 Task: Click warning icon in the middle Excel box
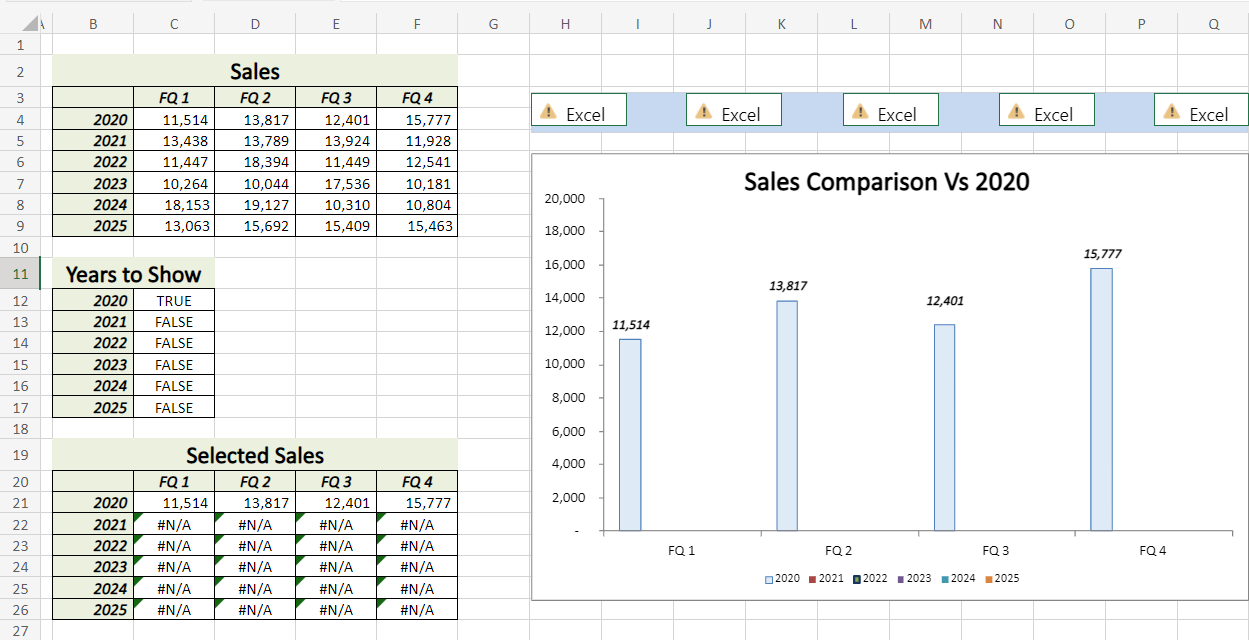[859, 113]
